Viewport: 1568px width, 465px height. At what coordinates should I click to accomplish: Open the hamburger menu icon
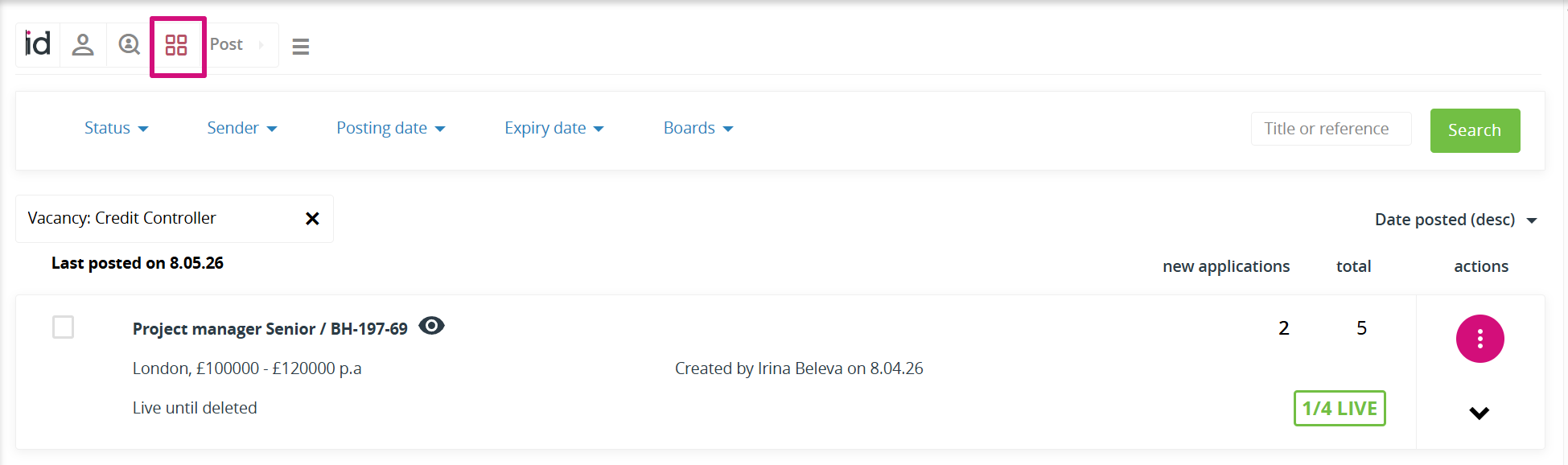[x=301, y=47]
